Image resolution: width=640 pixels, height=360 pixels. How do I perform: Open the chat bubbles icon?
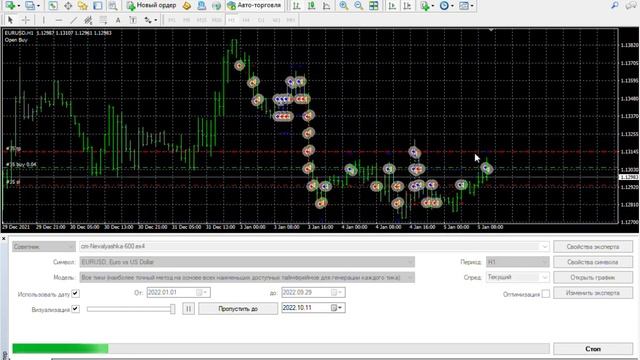(631, 5)
